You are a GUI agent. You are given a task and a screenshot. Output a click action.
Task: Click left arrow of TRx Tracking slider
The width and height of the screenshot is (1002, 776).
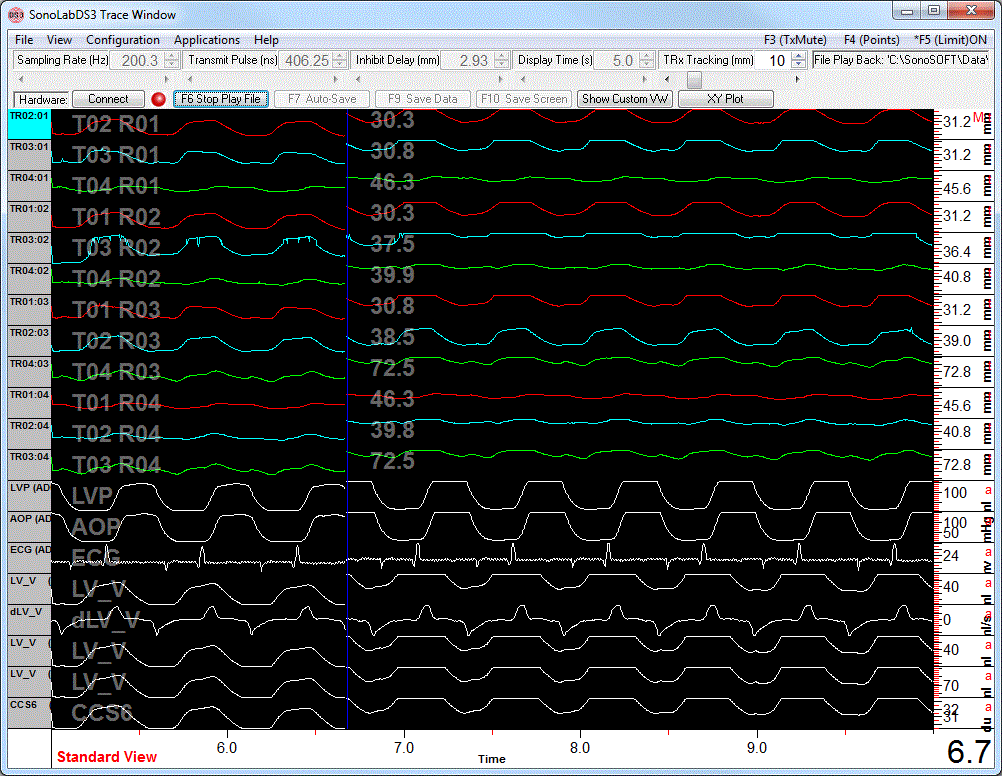coord(667,80)
